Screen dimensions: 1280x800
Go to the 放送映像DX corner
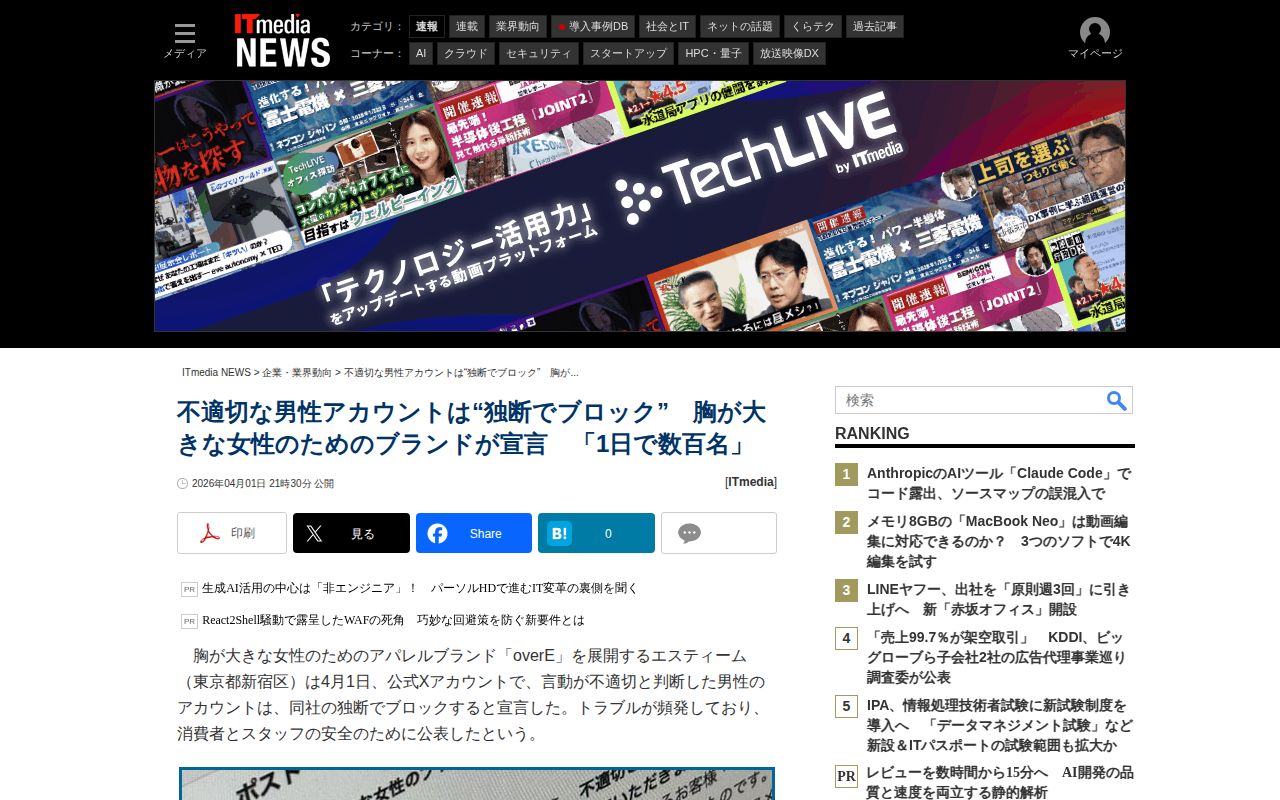789,54
